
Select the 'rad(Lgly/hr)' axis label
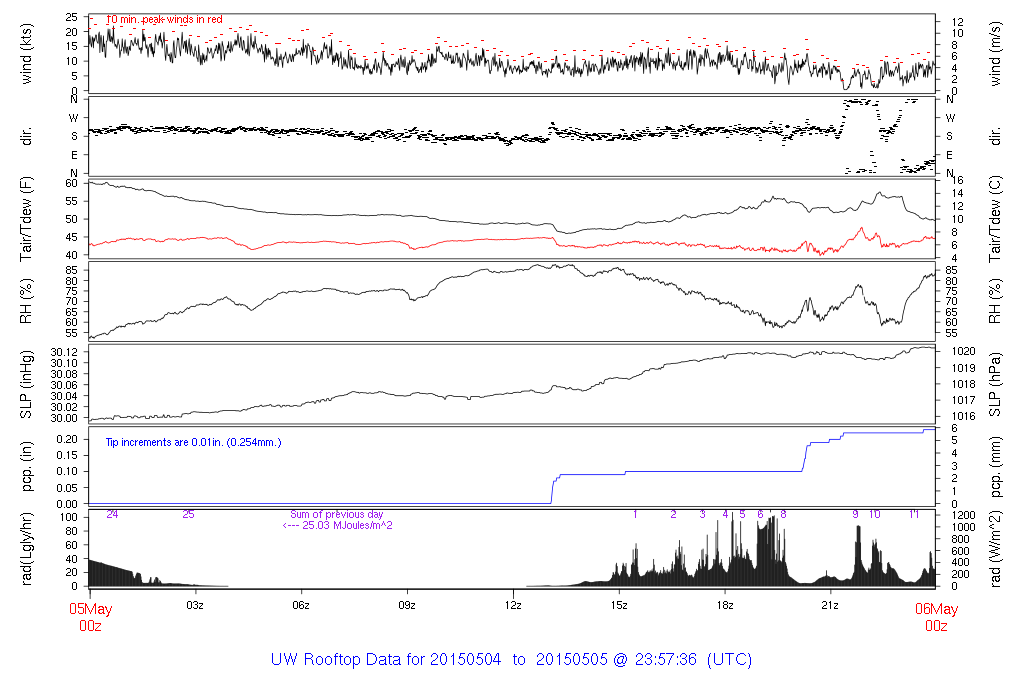coord(26,549)
